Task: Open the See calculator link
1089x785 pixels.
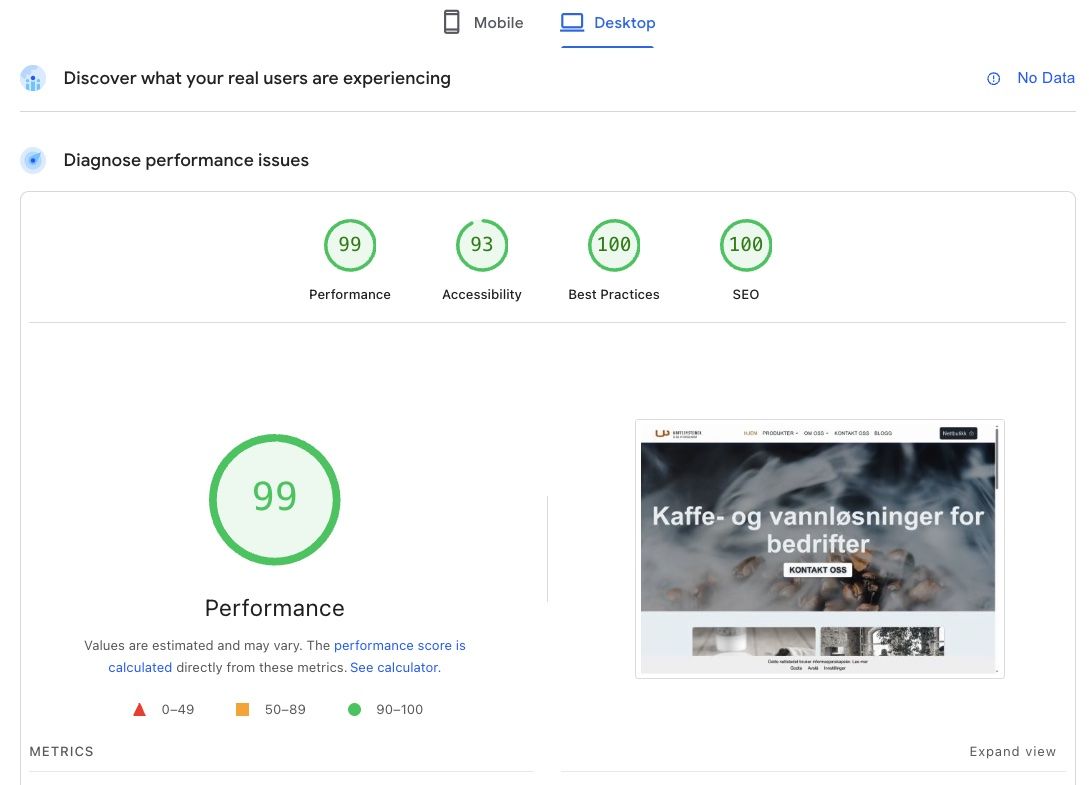Action: click(394, 667)
